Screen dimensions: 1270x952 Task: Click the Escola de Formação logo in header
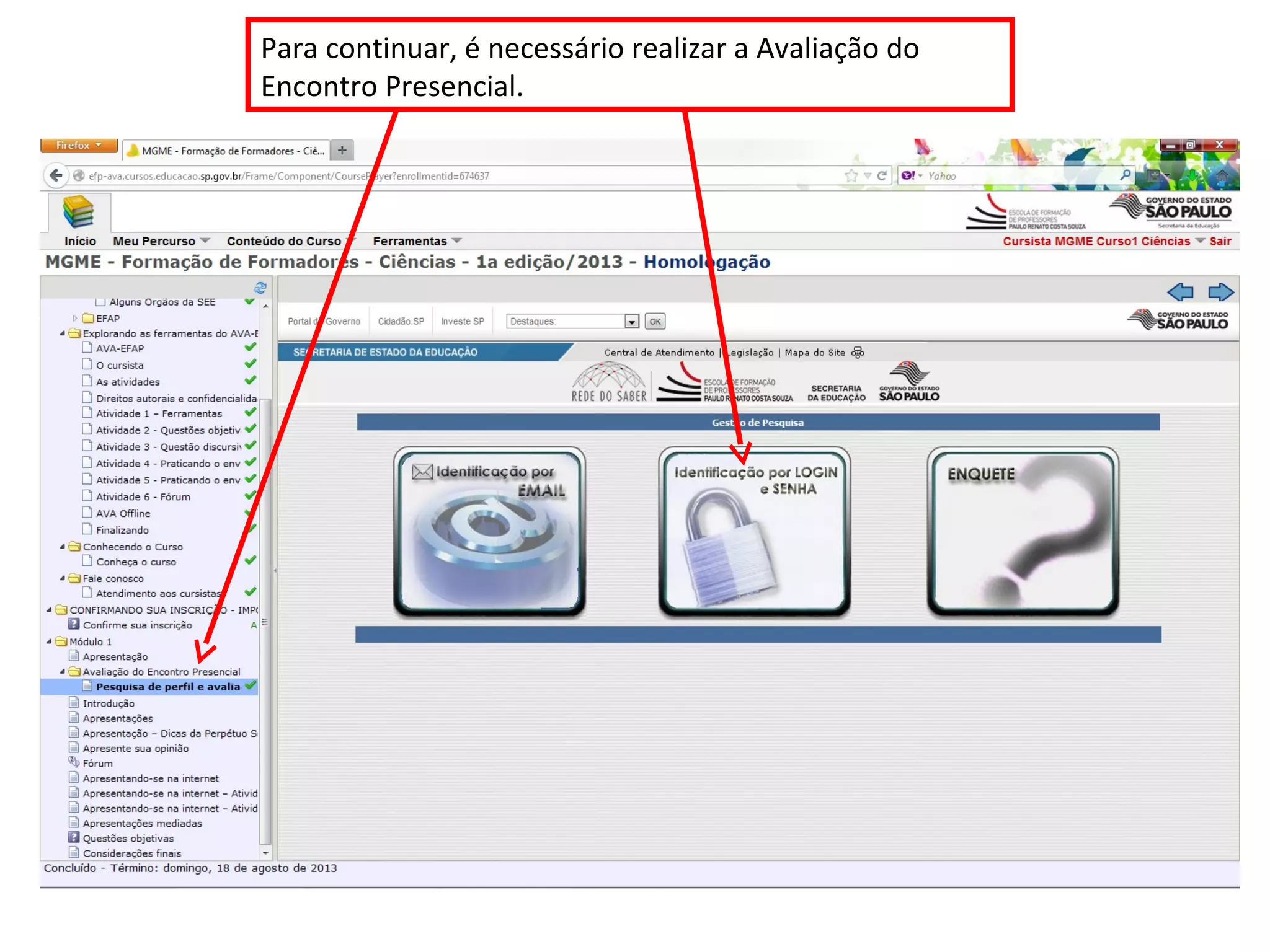[1026, 213]
